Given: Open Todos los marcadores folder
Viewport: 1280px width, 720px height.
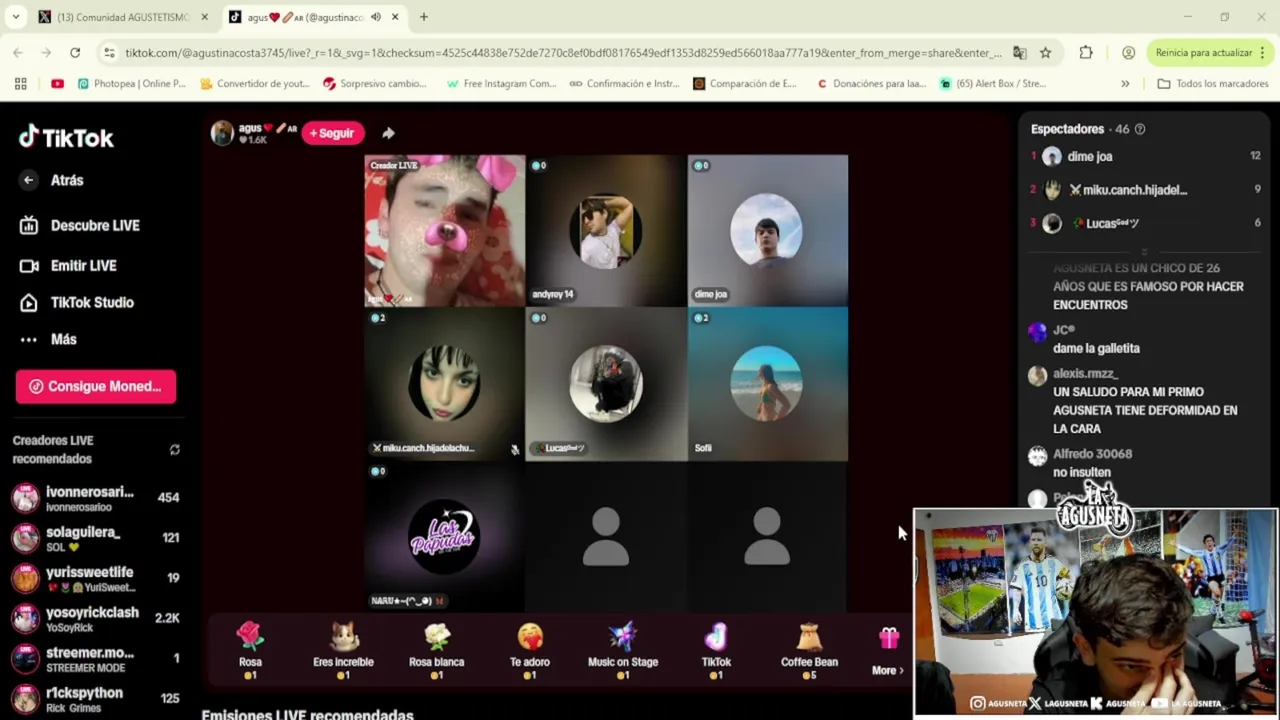Looking at the screenshot, I should (x=1212, y=84).
